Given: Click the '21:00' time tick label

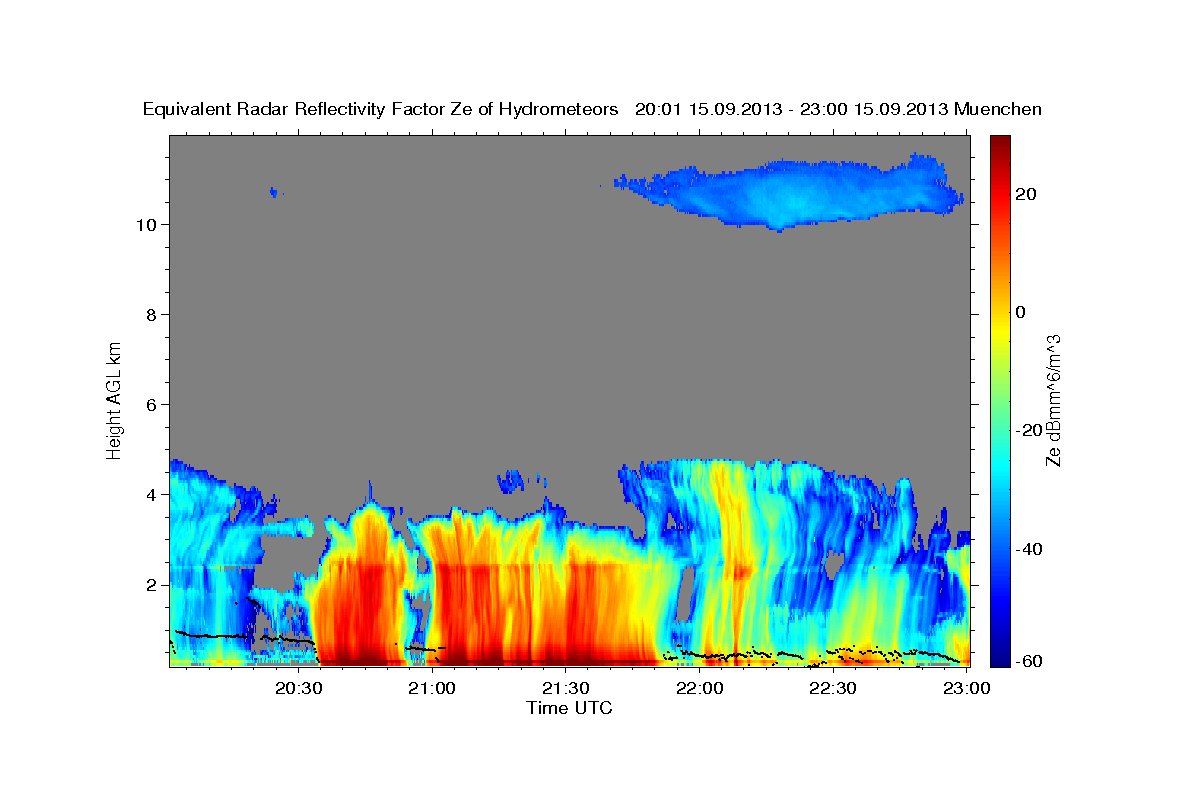Looking at the screenshot, I should [x=432, y=688].
